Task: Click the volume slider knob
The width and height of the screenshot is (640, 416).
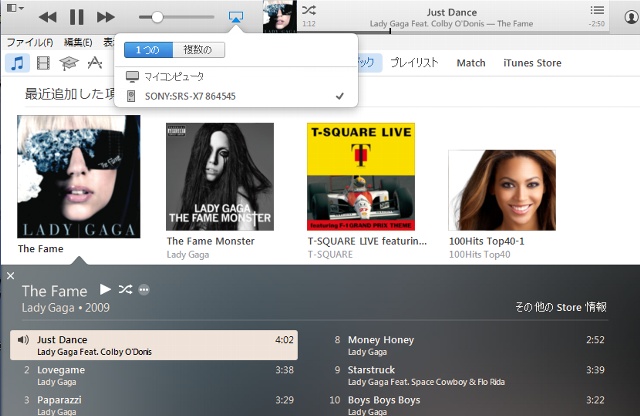Action: 157,17
